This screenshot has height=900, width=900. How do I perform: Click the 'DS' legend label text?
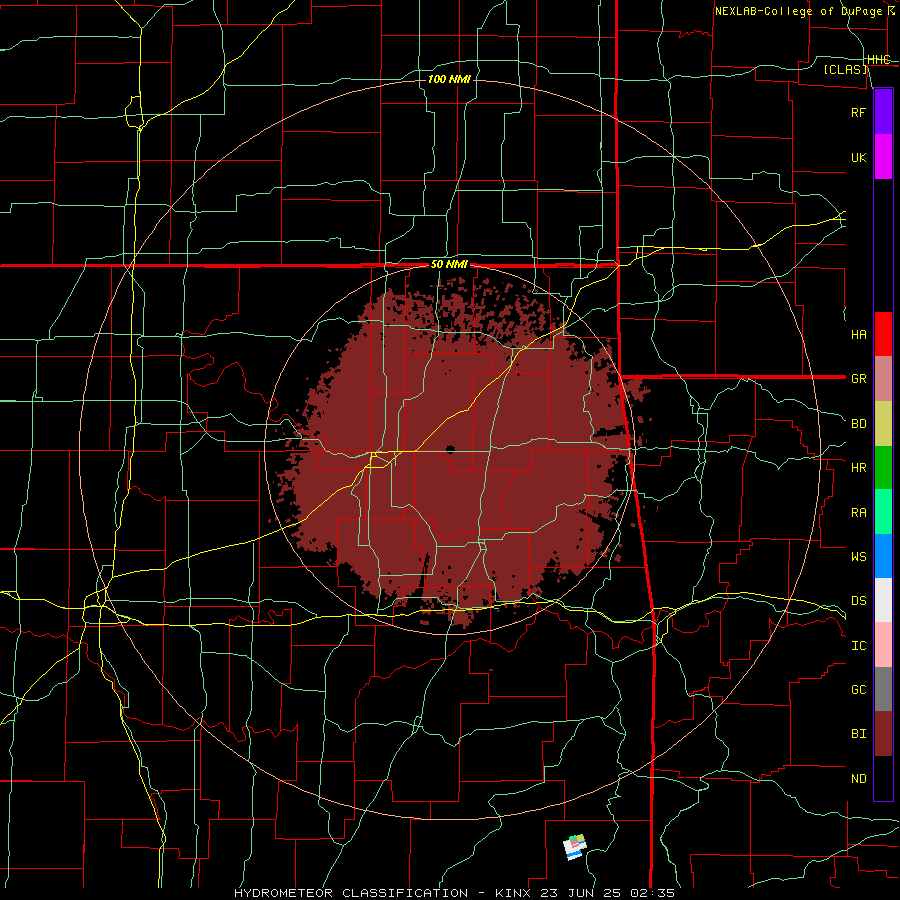point(858,601)
